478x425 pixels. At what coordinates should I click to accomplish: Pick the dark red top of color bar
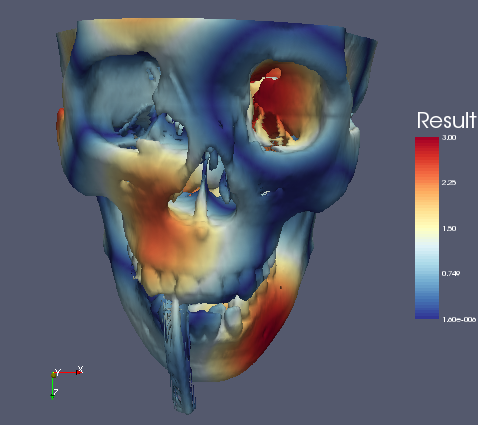(x=427, y=142)
